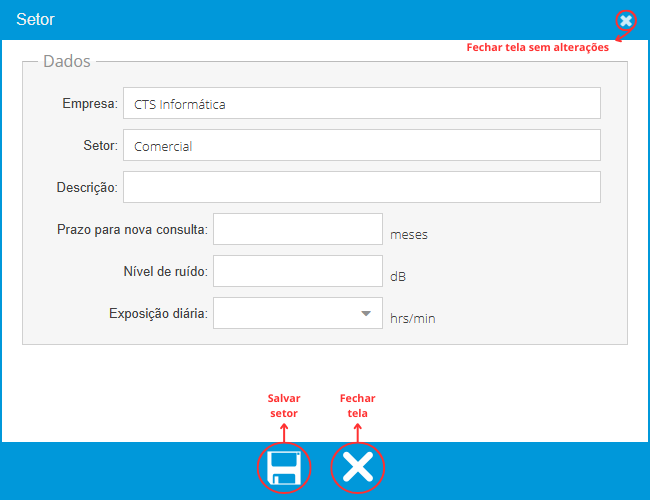Select the empty Descrição text field
The width and height of the screenshot is (650, 500).
tap(361, 187)
